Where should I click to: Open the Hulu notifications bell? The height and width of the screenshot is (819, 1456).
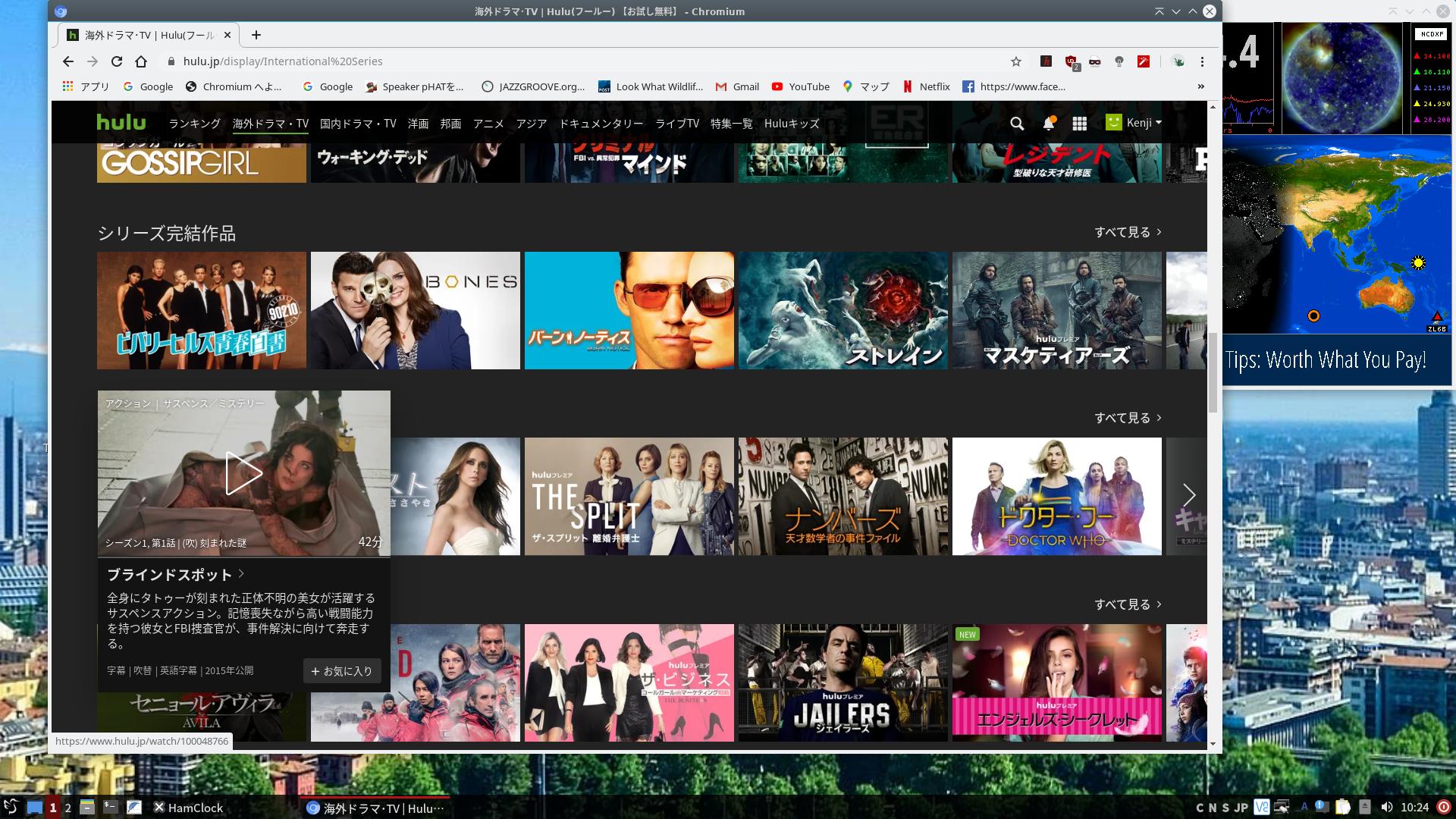click(x=1048, y=123)
